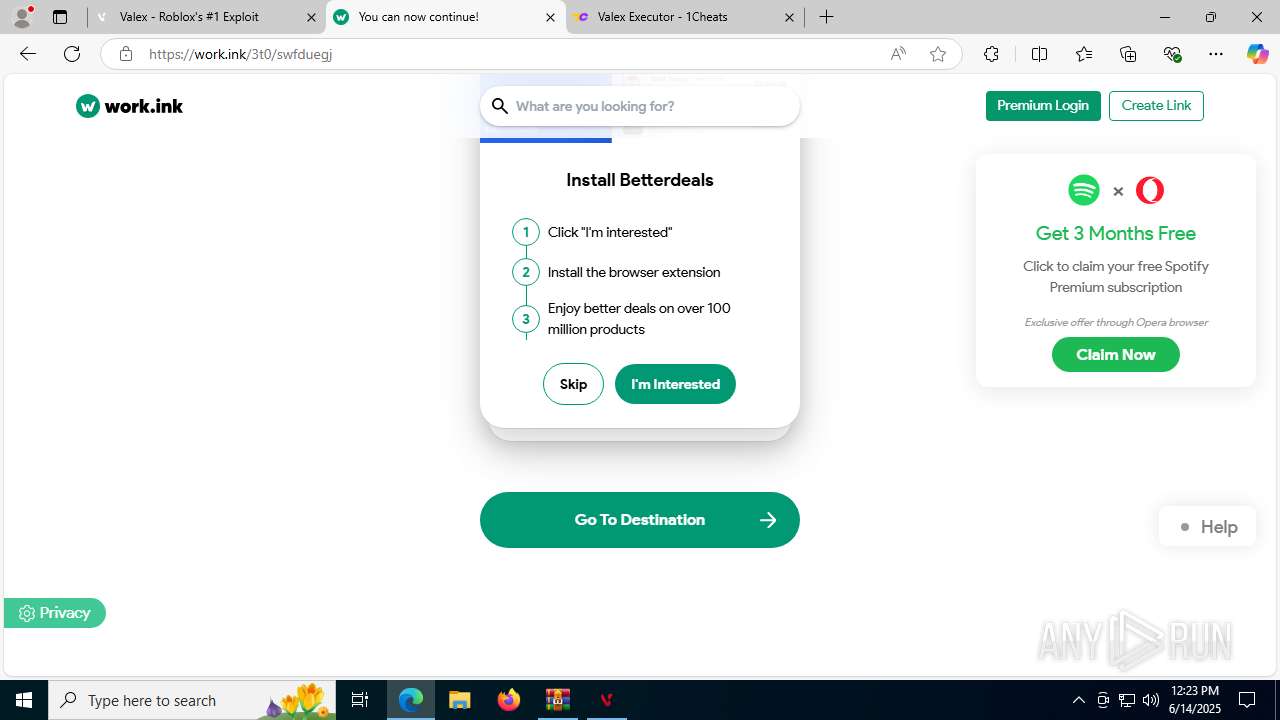1280x720 pixels.
Task: Open Premium Login
Action: click(1043, 106)
